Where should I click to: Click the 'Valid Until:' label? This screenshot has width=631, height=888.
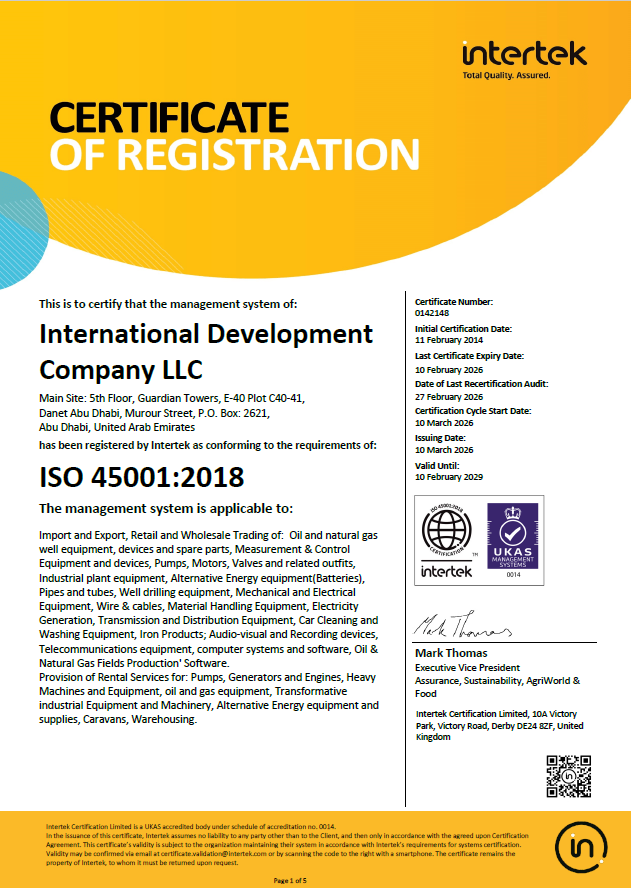pyautogui.click(x=437, y=466)
